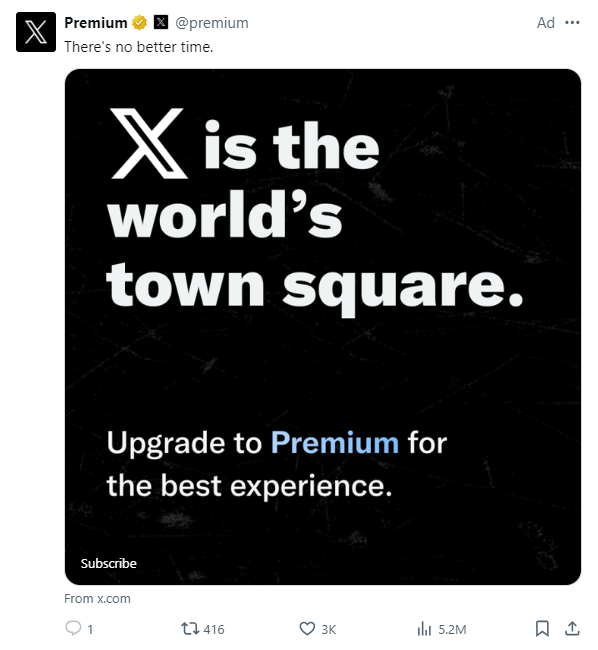Share the post with the upload arrow icon
Image resolution: width=598 pixels, height=650 pixels.
tap(572, 628)
